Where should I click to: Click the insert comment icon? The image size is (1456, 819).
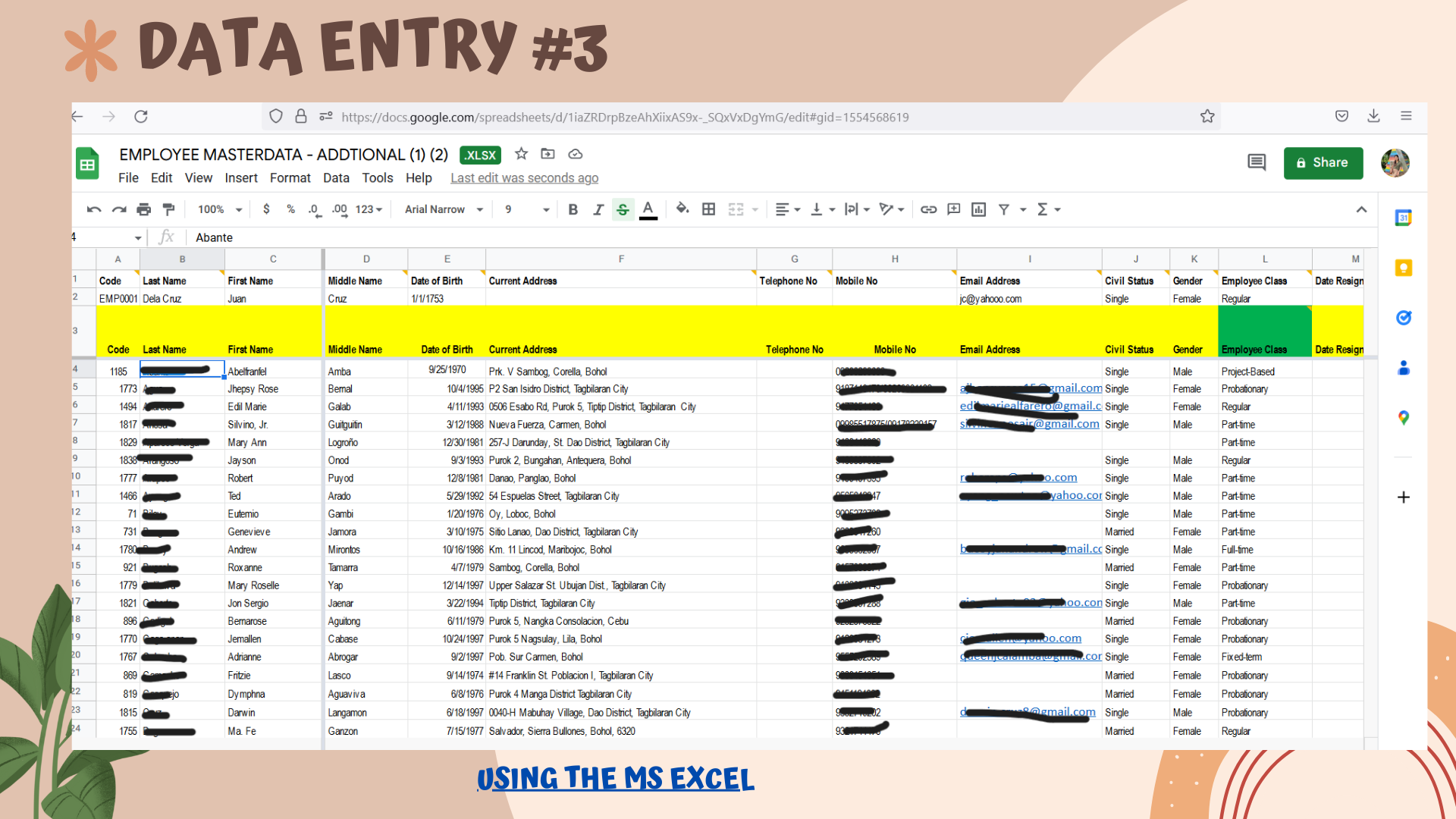953,209
